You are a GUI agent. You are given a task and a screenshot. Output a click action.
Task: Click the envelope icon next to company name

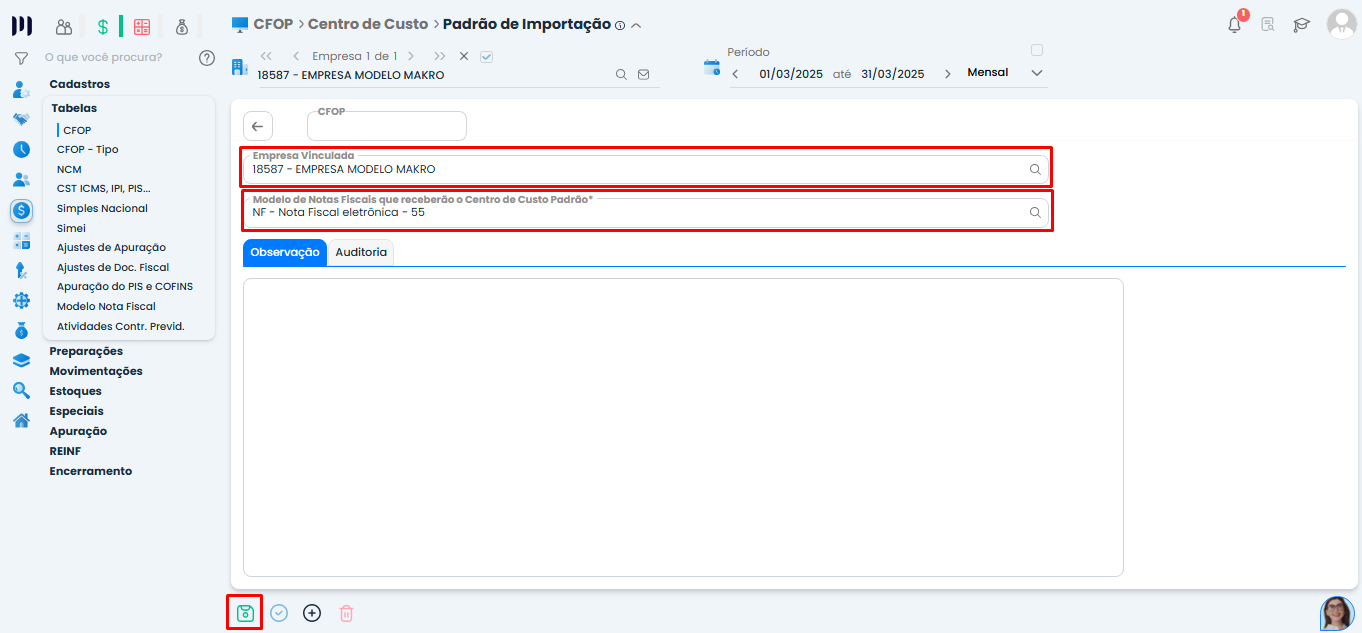643,74
